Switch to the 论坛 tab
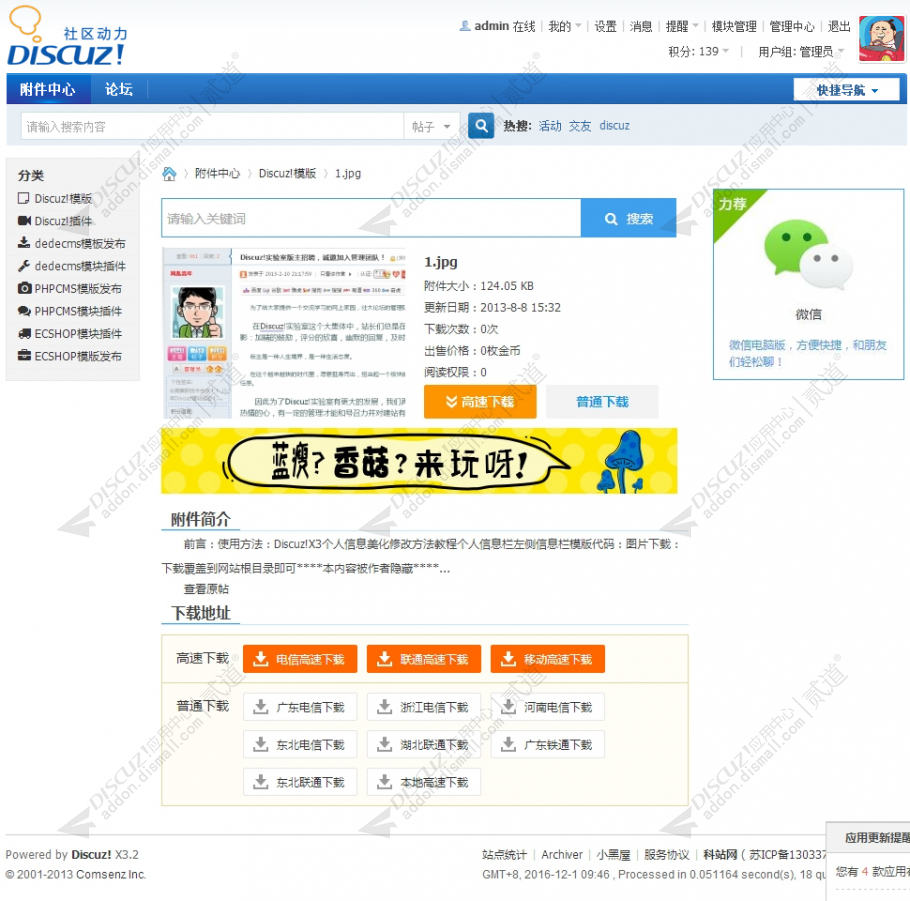Screen dimensions: 910x901 click(x=119, y=89)
